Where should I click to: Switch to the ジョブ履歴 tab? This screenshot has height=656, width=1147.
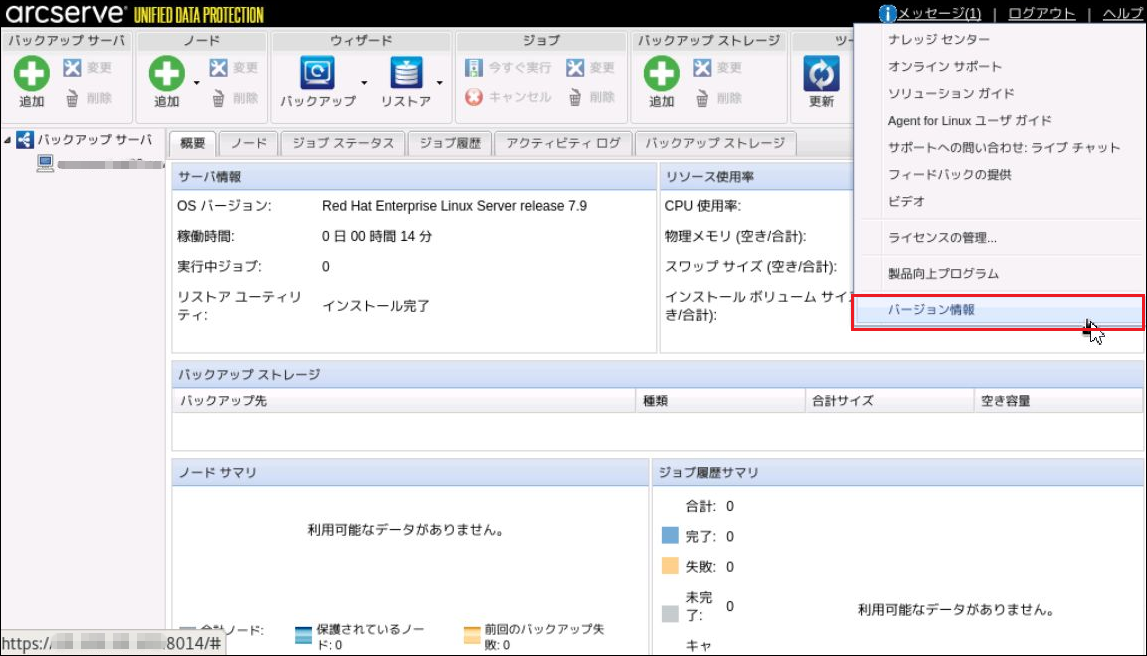450,143
